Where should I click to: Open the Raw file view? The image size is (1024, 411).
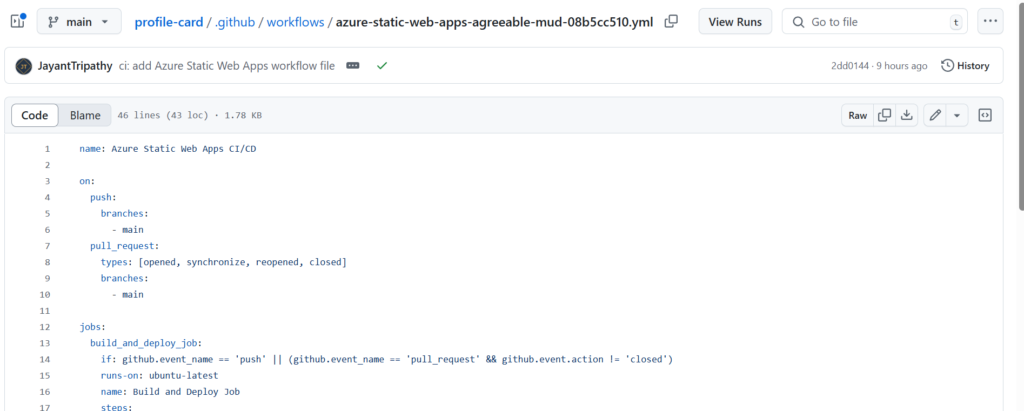click(857, 116)
